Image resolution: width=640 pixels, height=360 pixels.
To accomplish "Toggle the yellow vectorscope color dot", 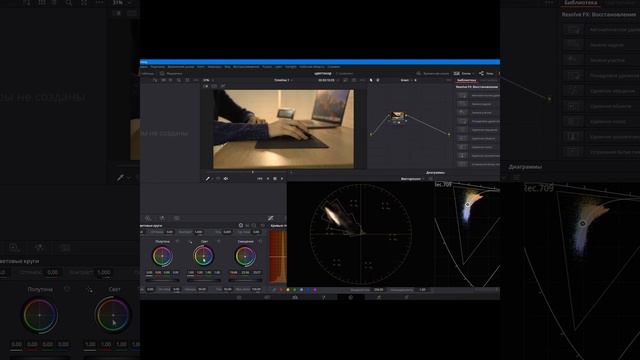I will (x=288, y=290).
